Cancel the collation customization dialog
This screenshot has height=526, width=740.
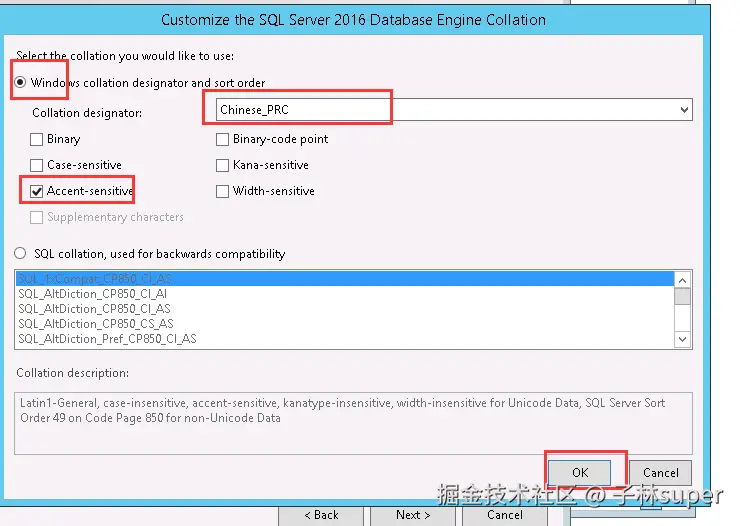pos(661,473)
